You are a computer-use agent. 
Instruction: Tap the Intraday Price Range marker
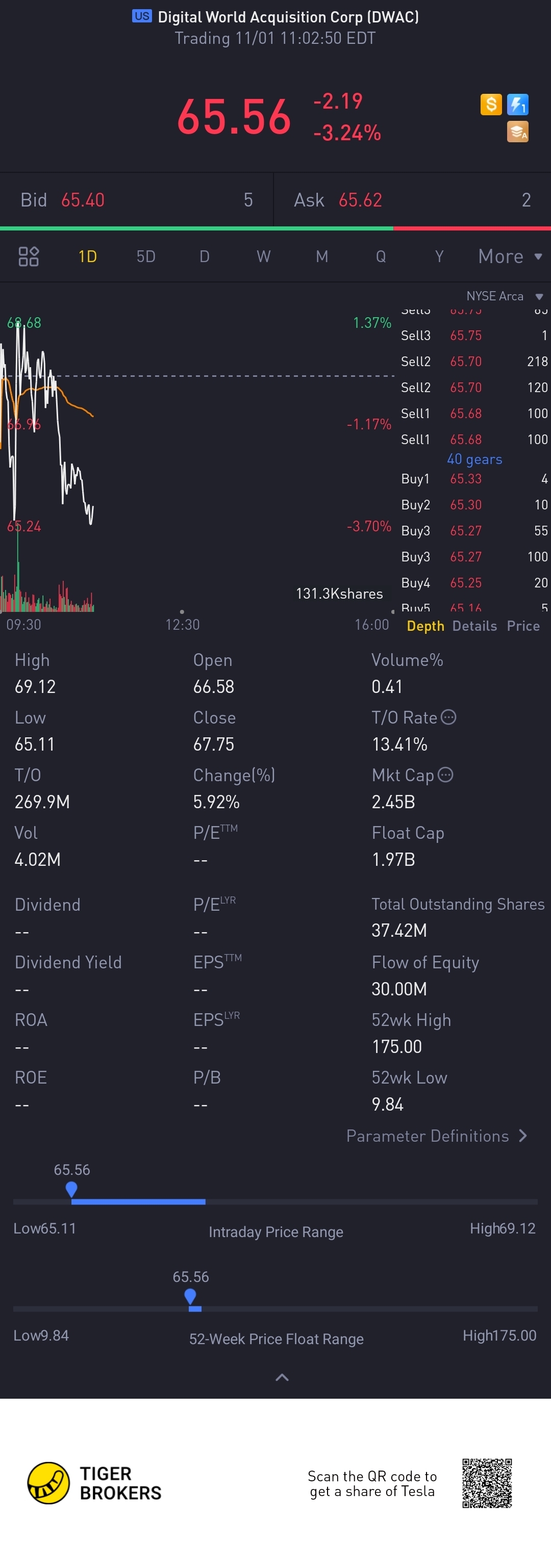pos(71,1189)
